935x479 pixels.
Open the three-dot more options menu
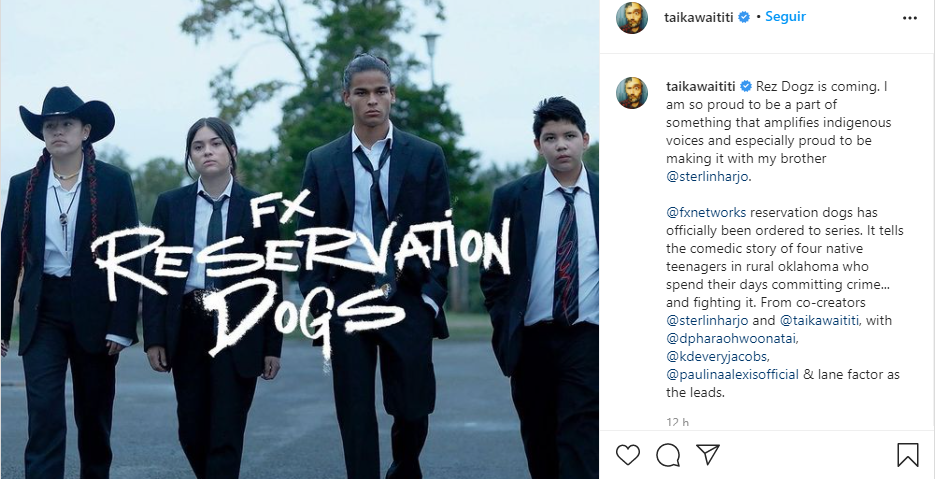coord(909,18)
